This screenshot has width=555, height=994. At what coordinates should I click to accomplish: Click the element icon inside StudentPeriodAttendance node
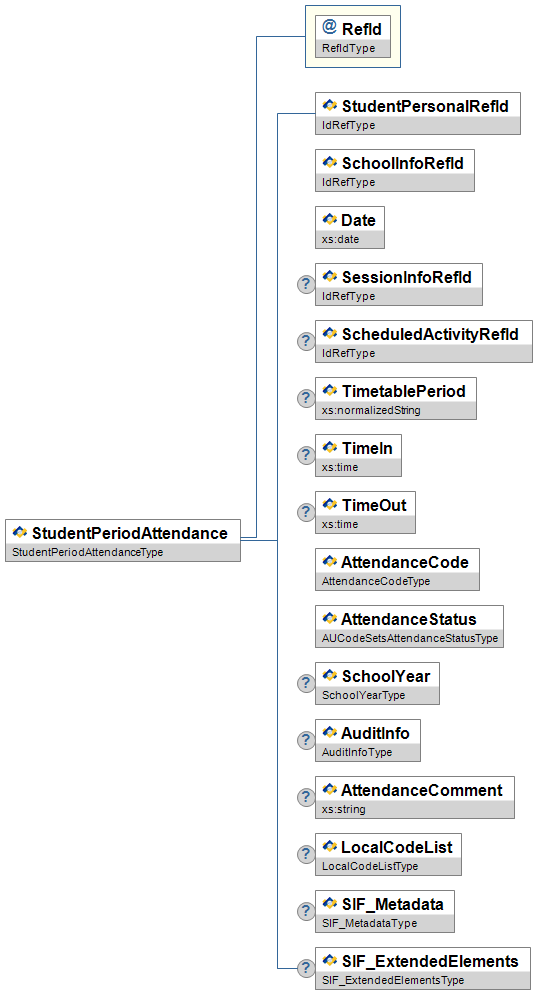[x=20, y=532]
